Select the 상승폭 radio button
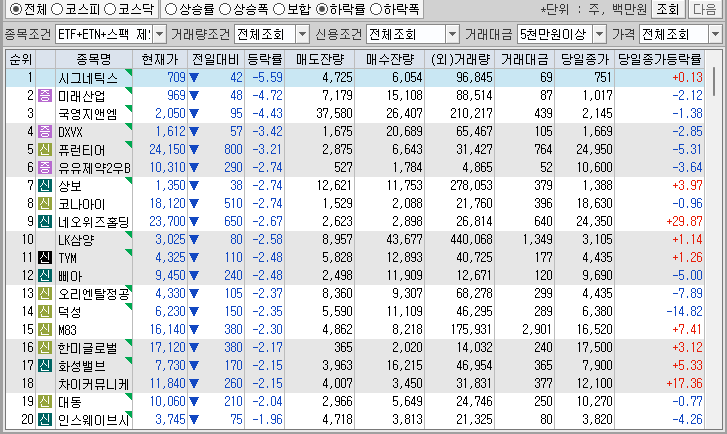 point(225,9)
